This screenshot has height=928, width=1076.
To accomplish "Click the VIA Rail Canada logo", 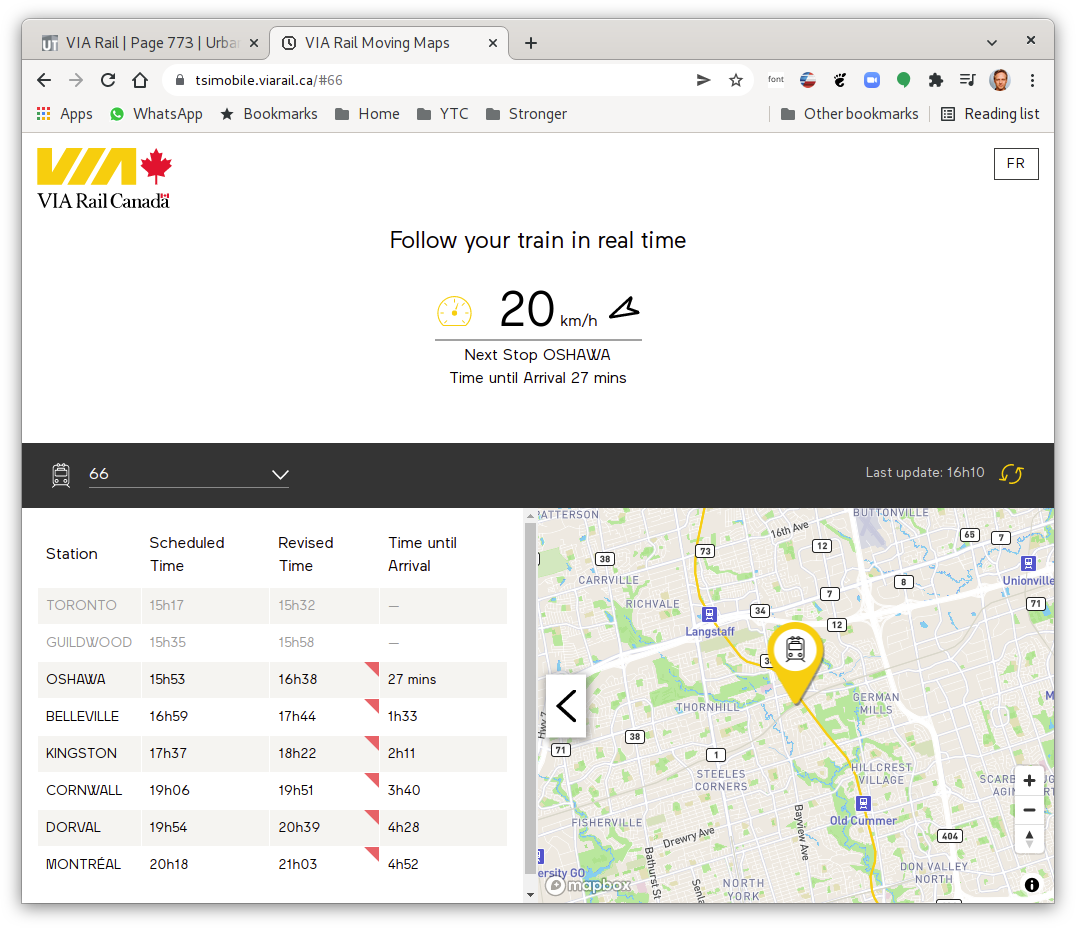I will click(x=104, y=178).
